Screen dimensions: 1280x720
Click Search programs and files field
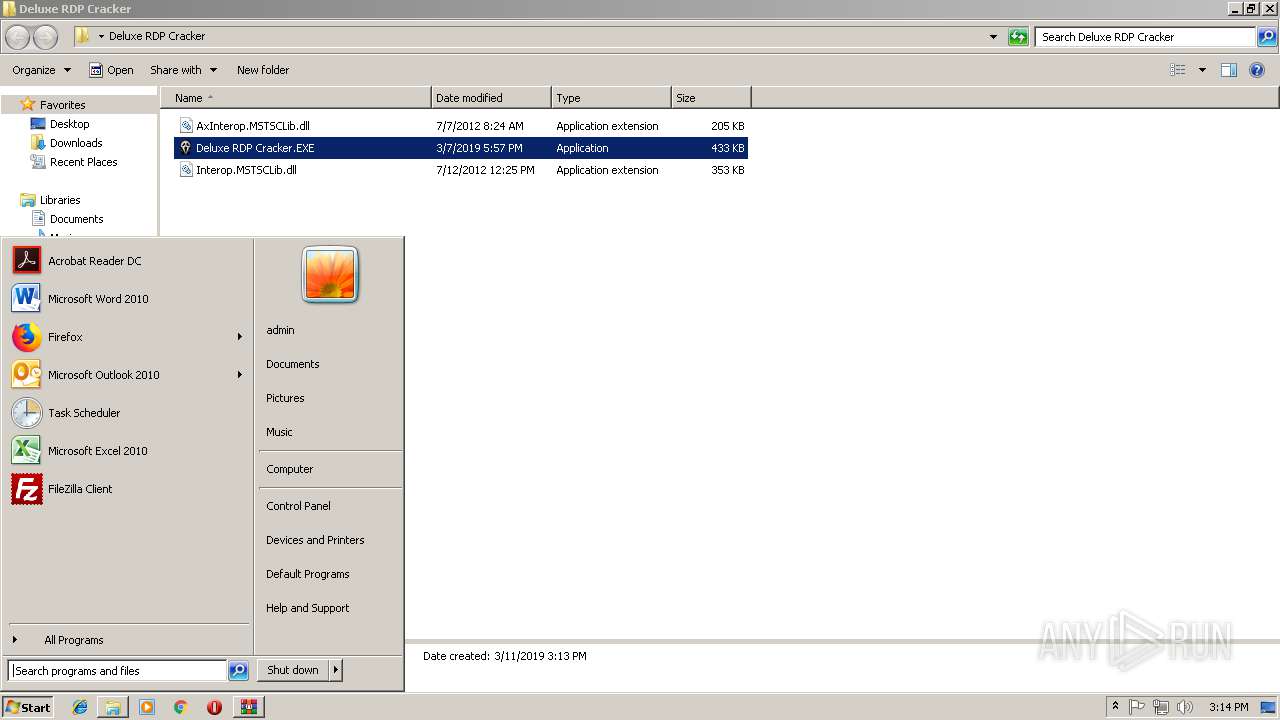[118, 671]
